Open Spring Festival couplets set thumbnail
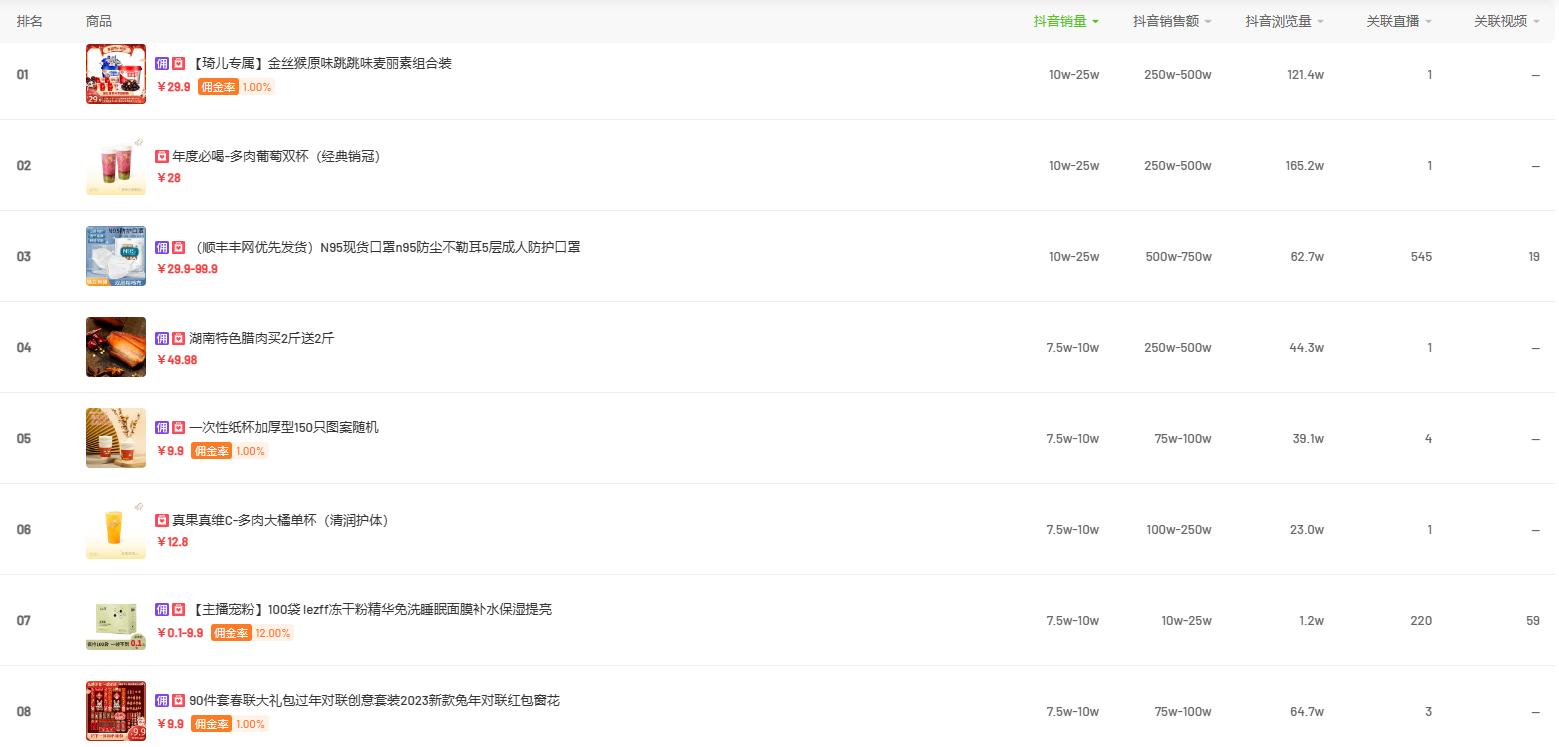1559x747 pixels. pos(116,711)
